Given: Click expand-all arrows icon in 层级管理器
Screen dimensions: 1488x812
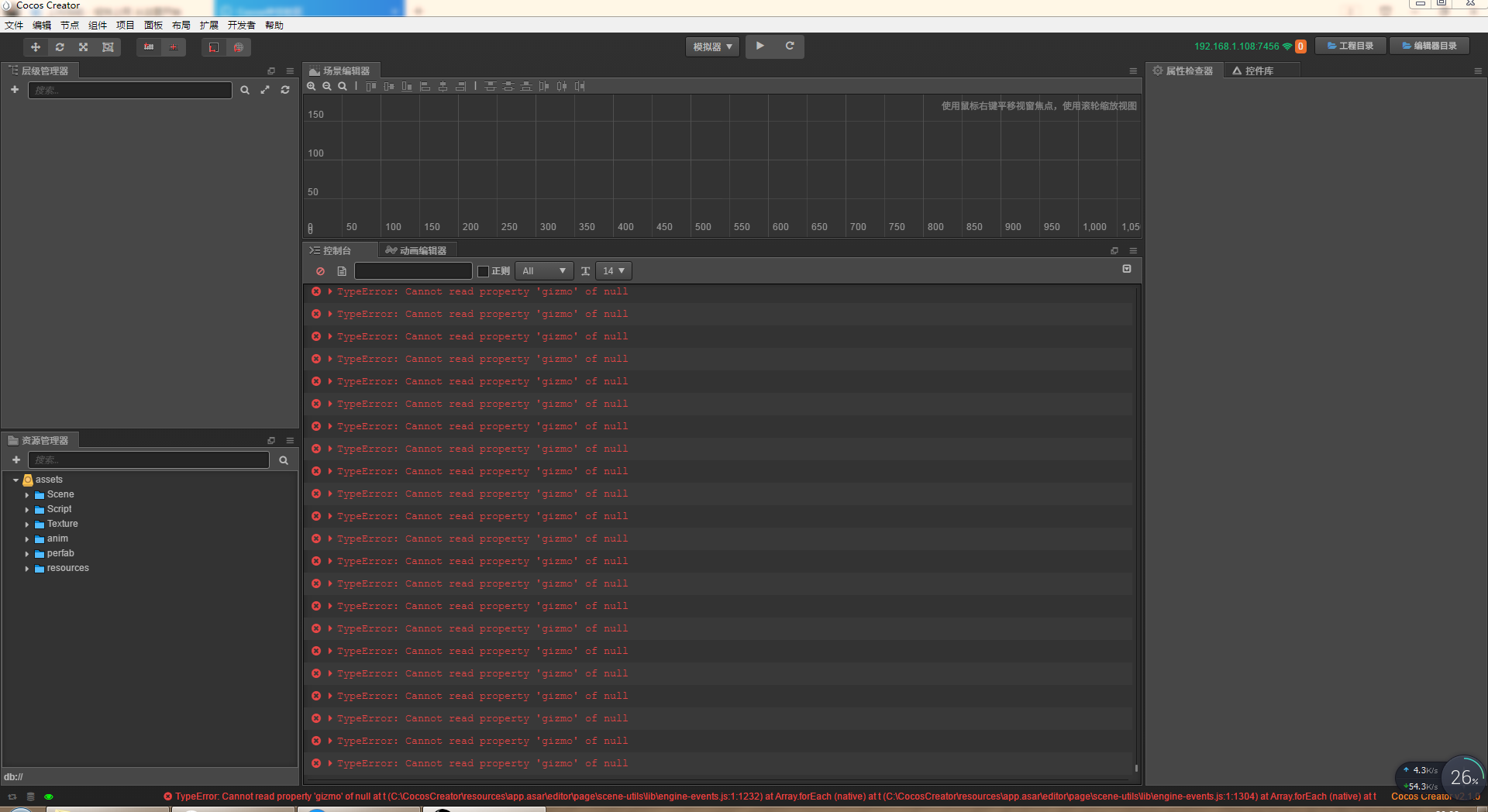Looking at the screenshot, I should click(265, 91).
